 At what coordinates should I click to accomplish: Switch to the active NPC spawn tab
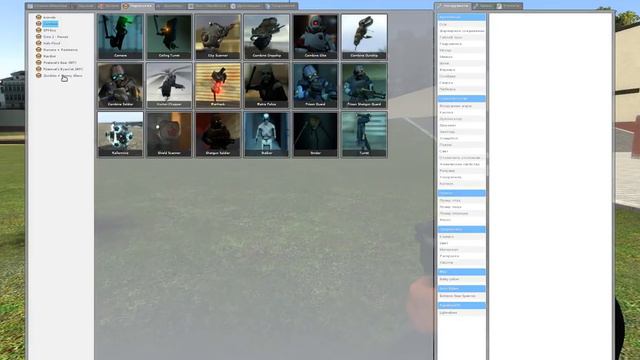(x=138, y=6)
